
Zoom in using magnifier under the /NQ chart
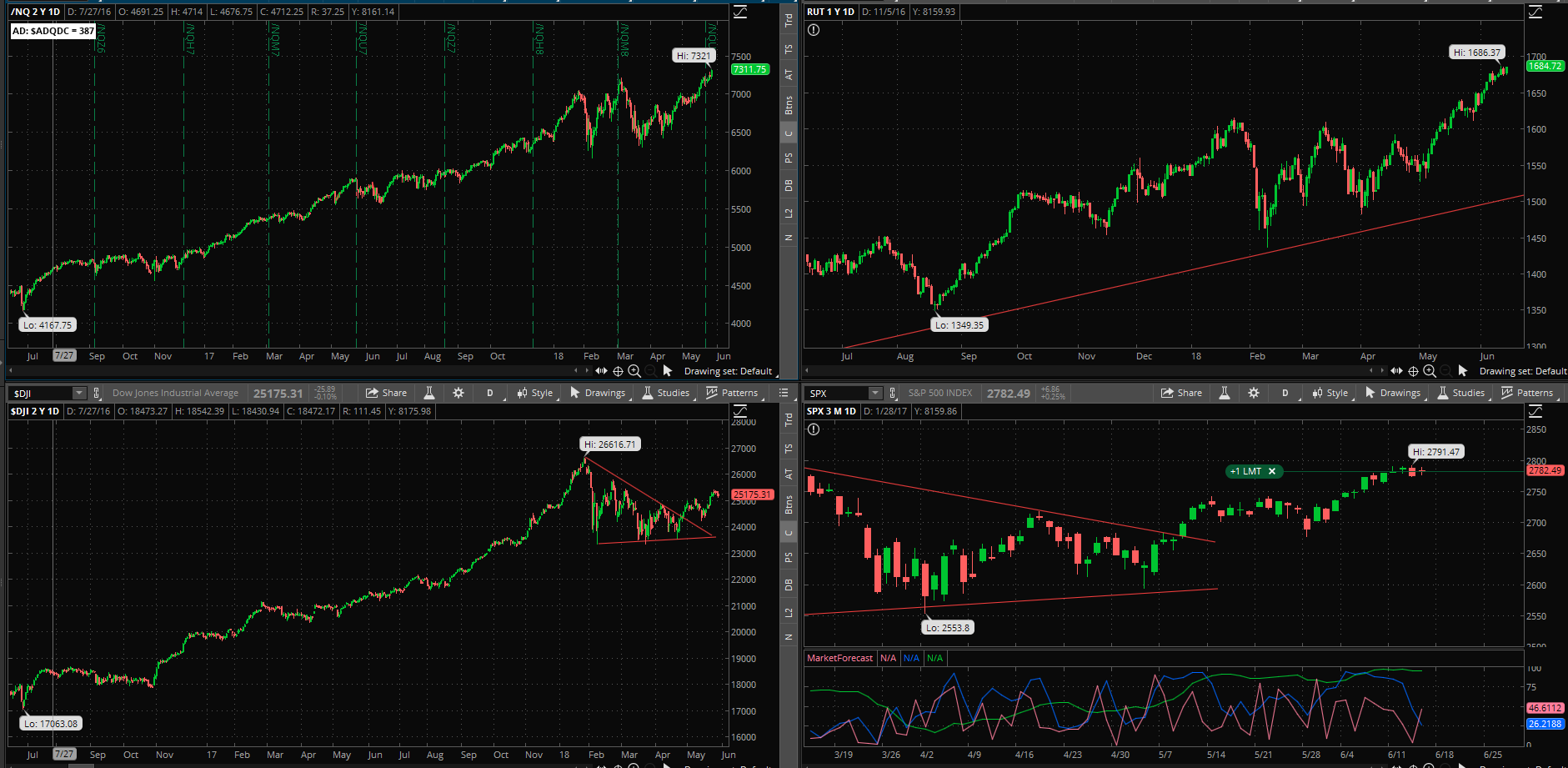634,371
